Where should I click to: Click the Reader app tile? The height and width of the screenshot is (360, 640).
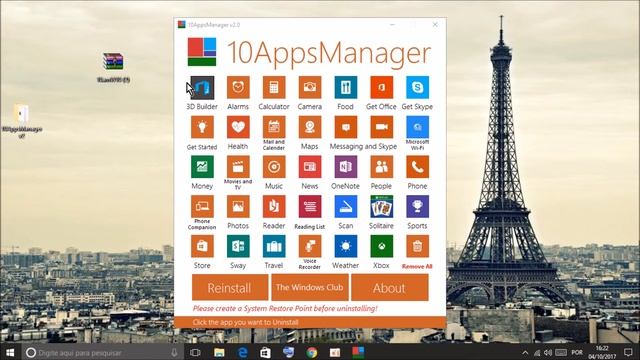pos(274,207)
